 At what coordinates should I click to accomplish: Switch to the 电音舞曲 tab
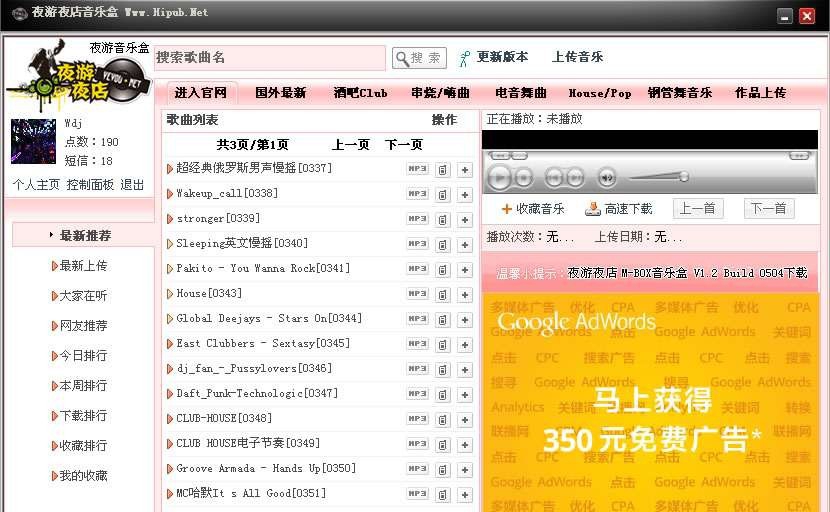click(521, 93)
